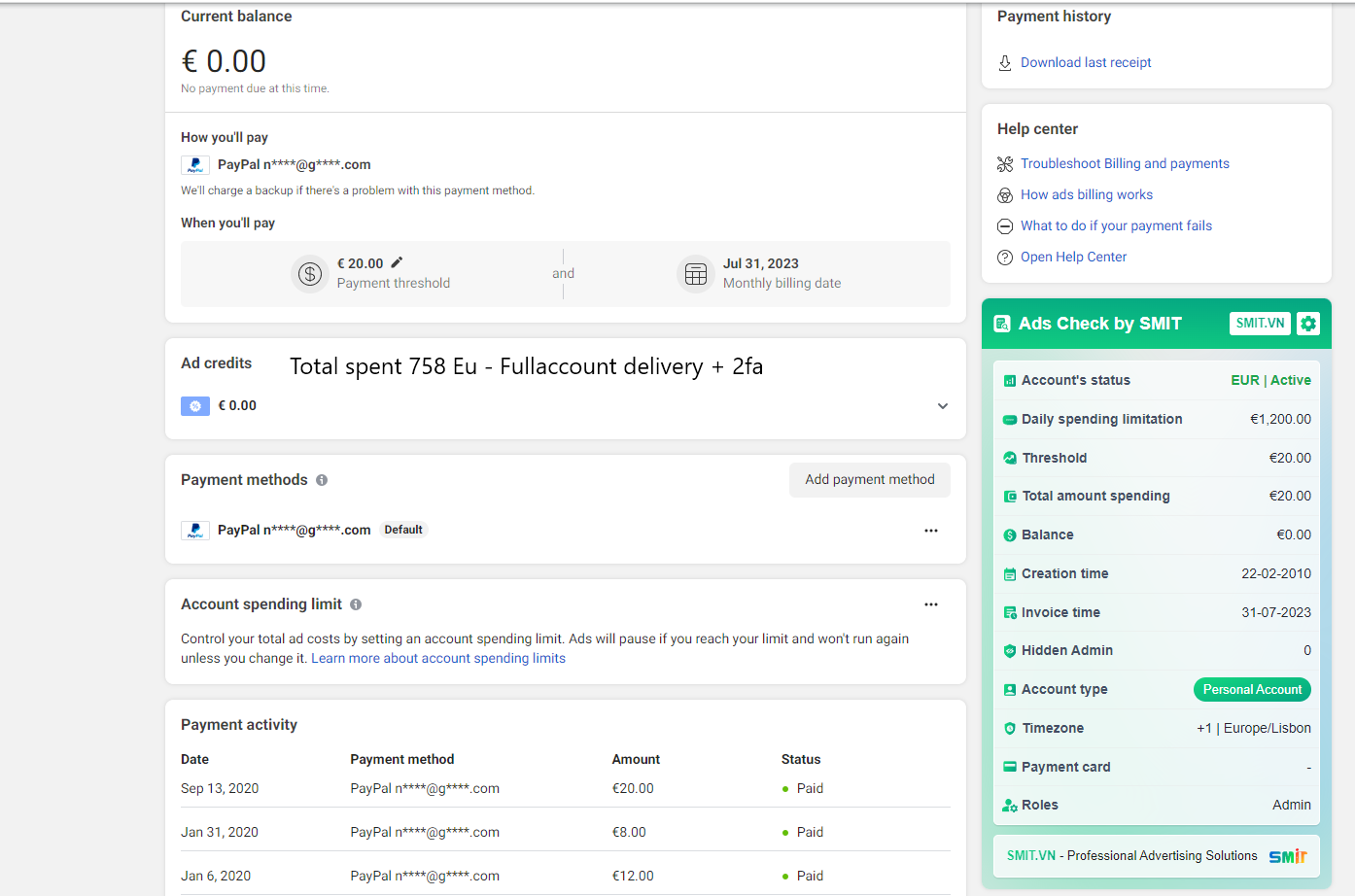The image size is (1355, 896).
Task: Click the € 20.00 payment threshold value
Action: 361,263
